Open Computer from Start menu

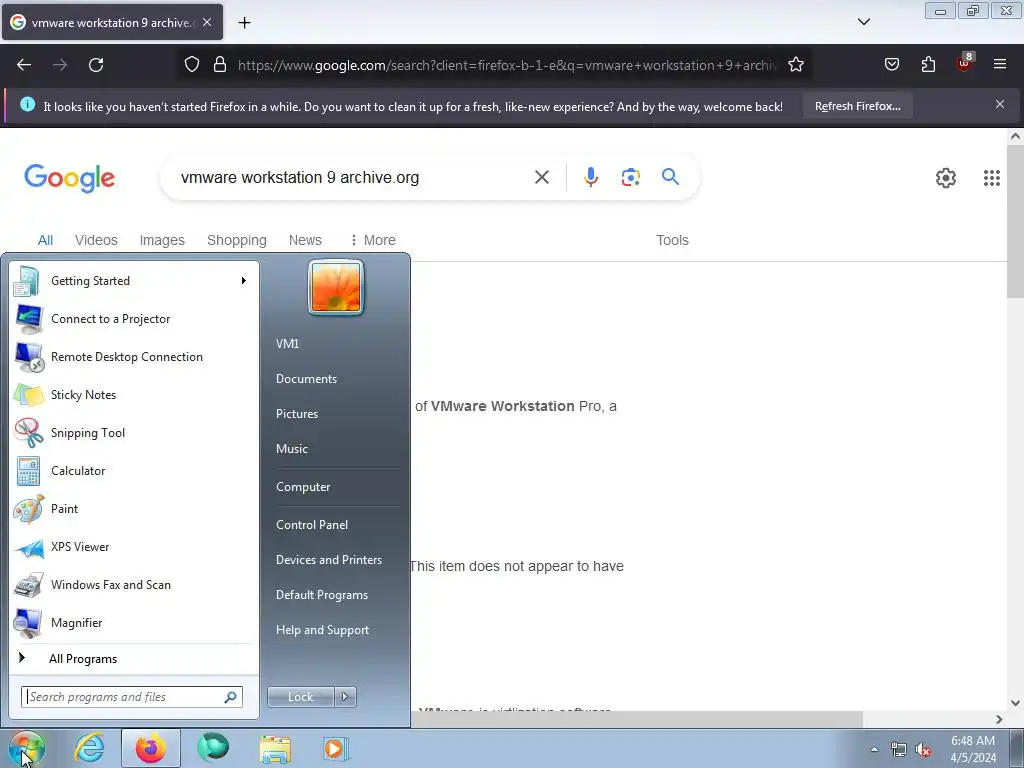pyautogui.click(x=303, y=487)
